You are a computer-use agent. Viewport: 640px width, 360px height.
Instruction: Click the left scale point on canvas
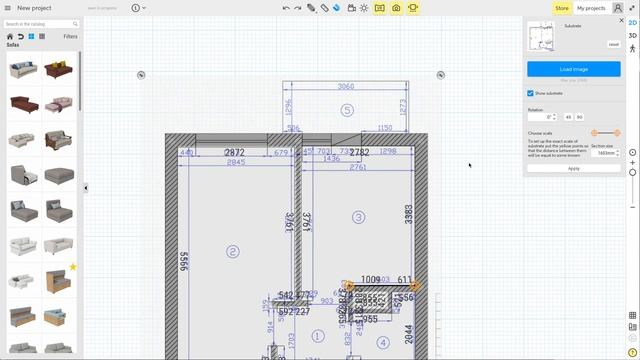click(349, 286)
